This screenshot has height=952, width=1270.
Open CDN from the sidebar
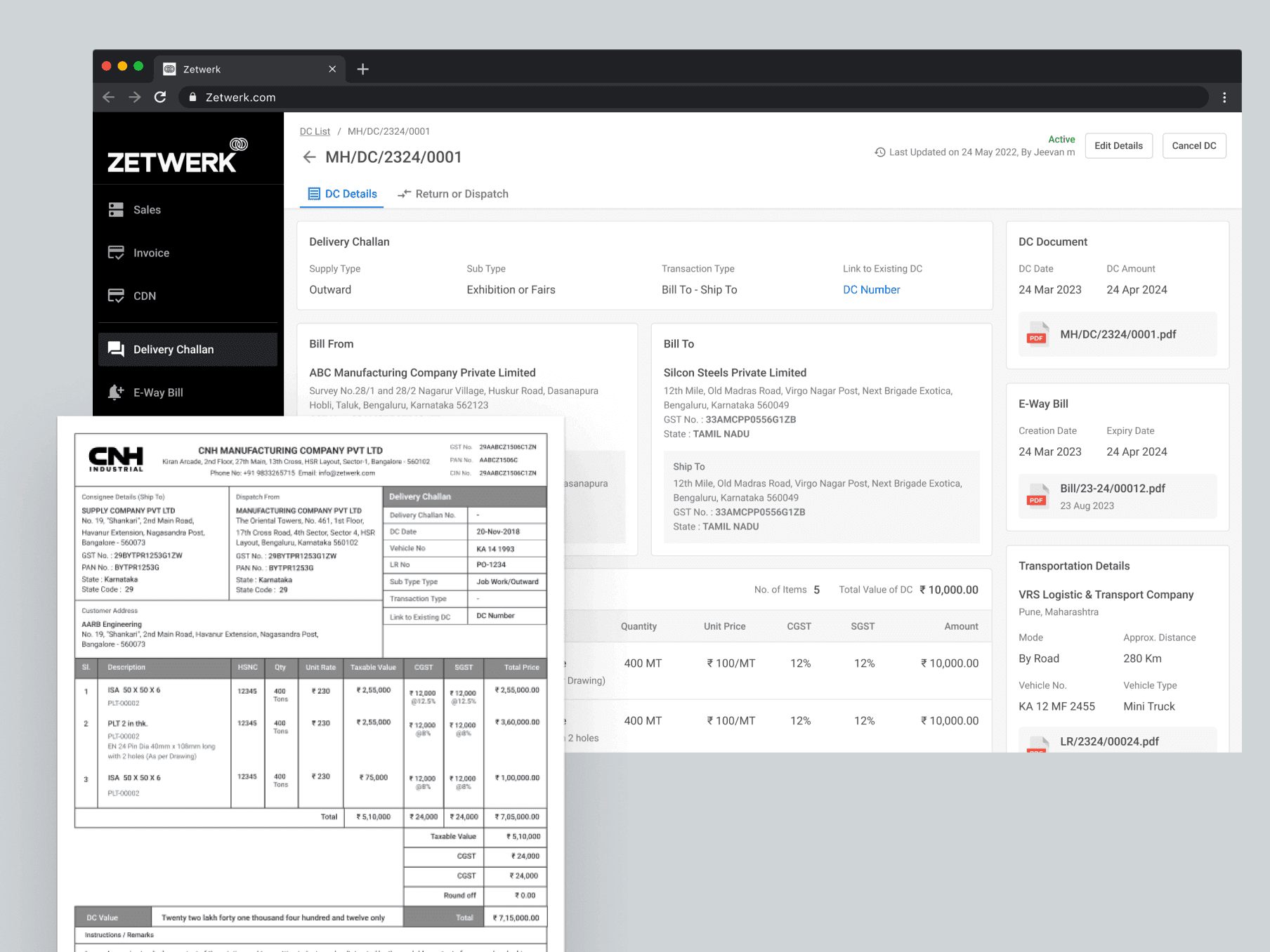(x=188, y=296)
